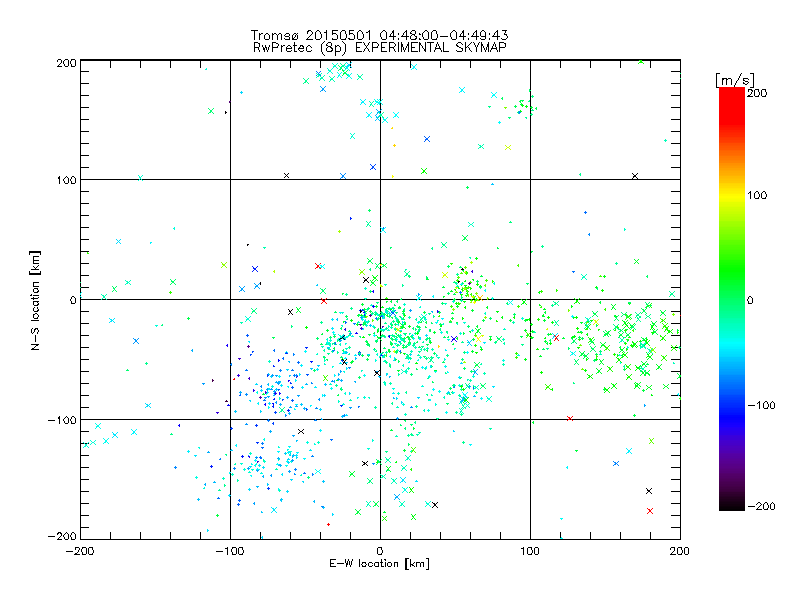This screenshot has height=600, width=800.
Task: Click the 'N-S location [km]' axis label
Action: 35,300
